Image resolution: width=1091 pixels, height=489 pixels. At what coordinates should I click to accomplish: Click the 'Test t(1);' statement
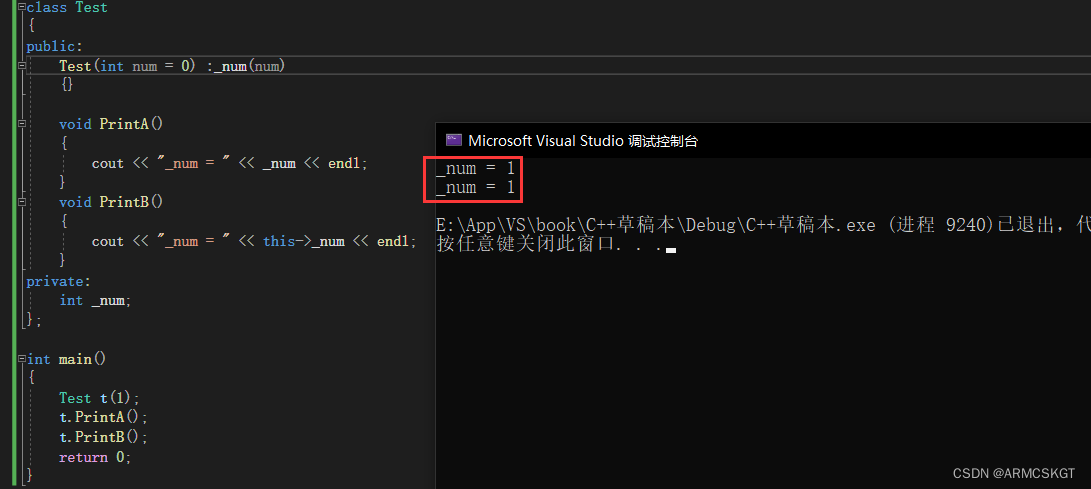(x=99, y=398)
